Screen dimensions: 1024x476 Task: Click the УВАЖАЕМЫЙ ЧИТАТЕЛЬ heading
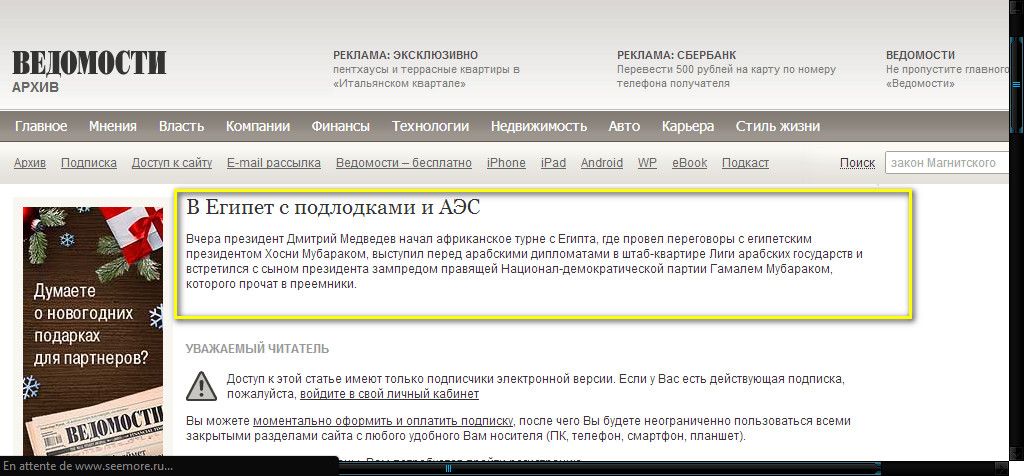[257, 349]
